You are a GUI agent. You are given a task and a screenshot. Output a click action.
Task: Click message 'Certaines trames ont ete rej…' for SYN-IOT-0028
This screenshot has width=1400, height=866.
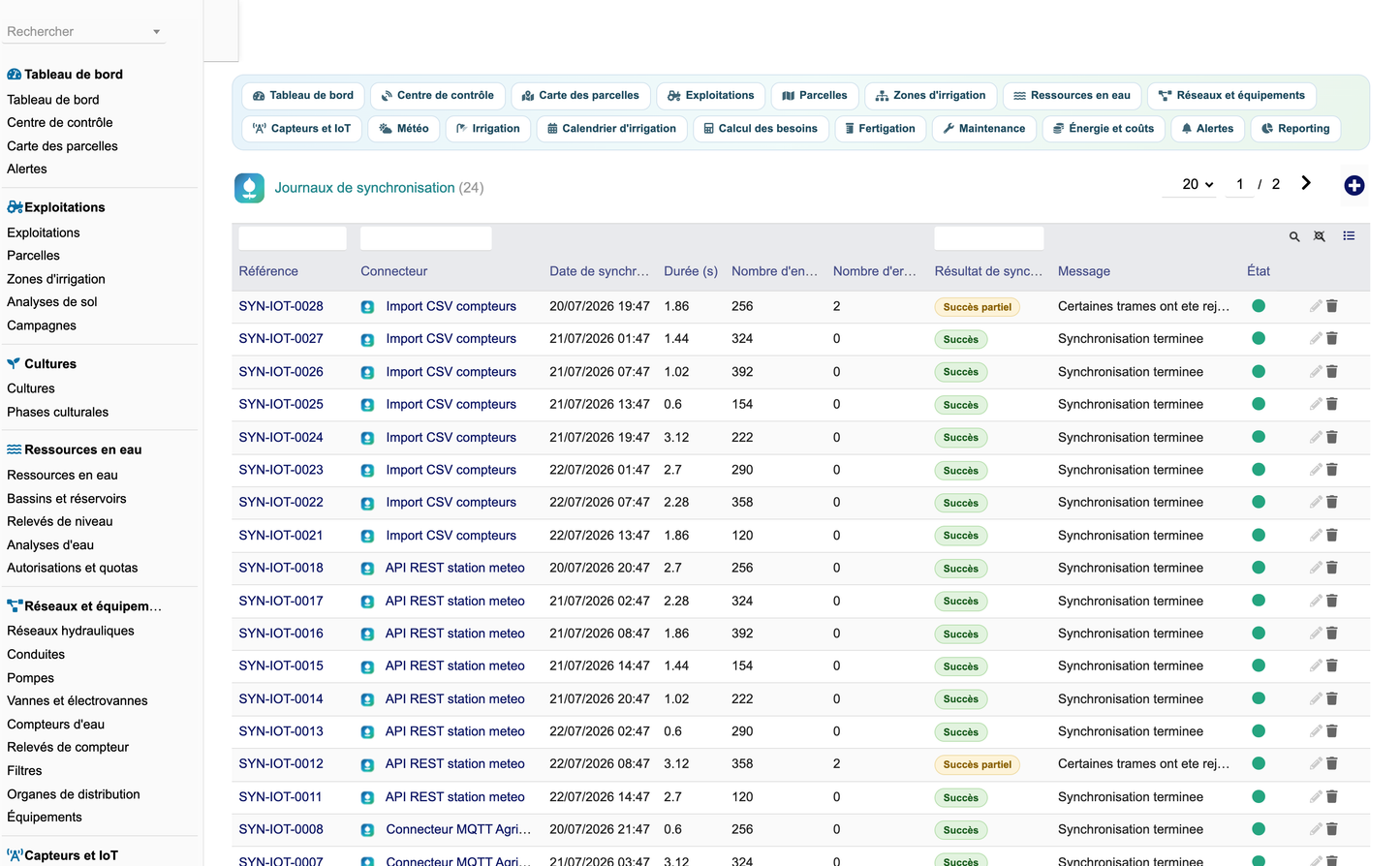point(1143,306)
